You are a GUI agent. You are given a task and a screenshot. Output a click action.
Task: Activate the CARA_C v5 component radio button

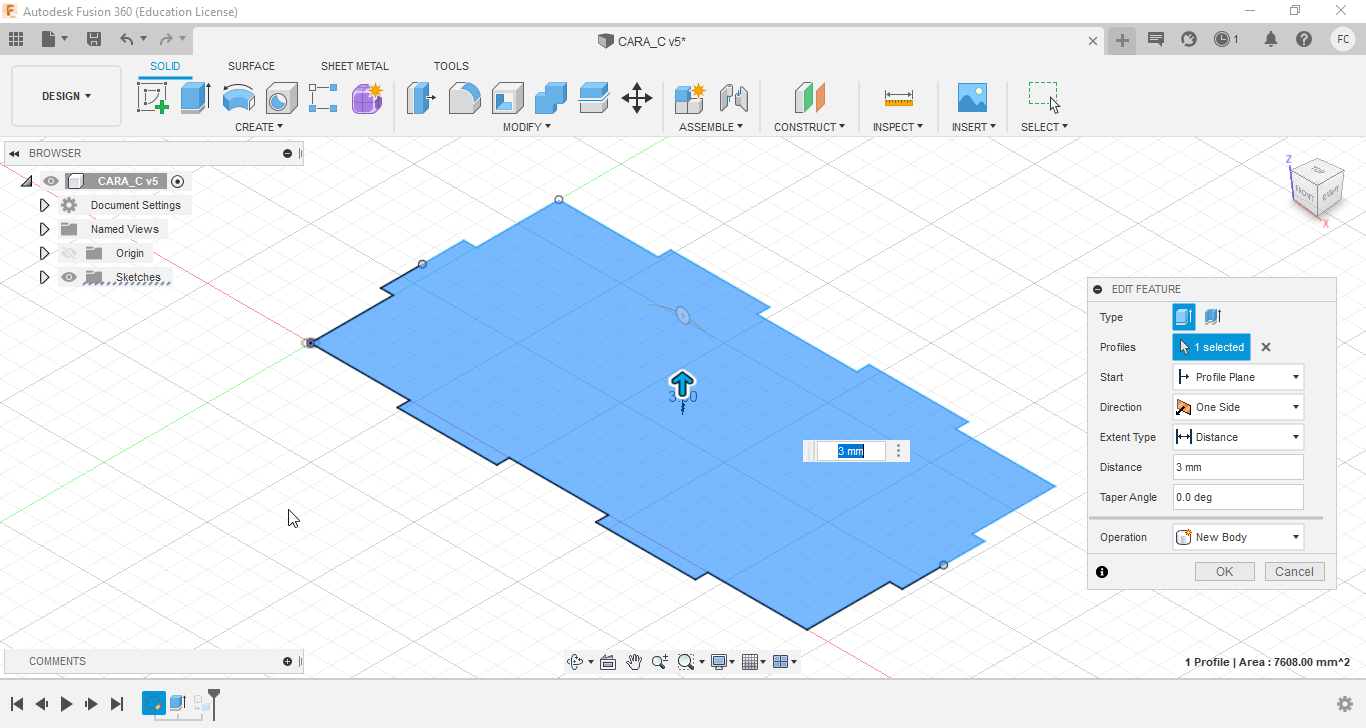[178, 181]
